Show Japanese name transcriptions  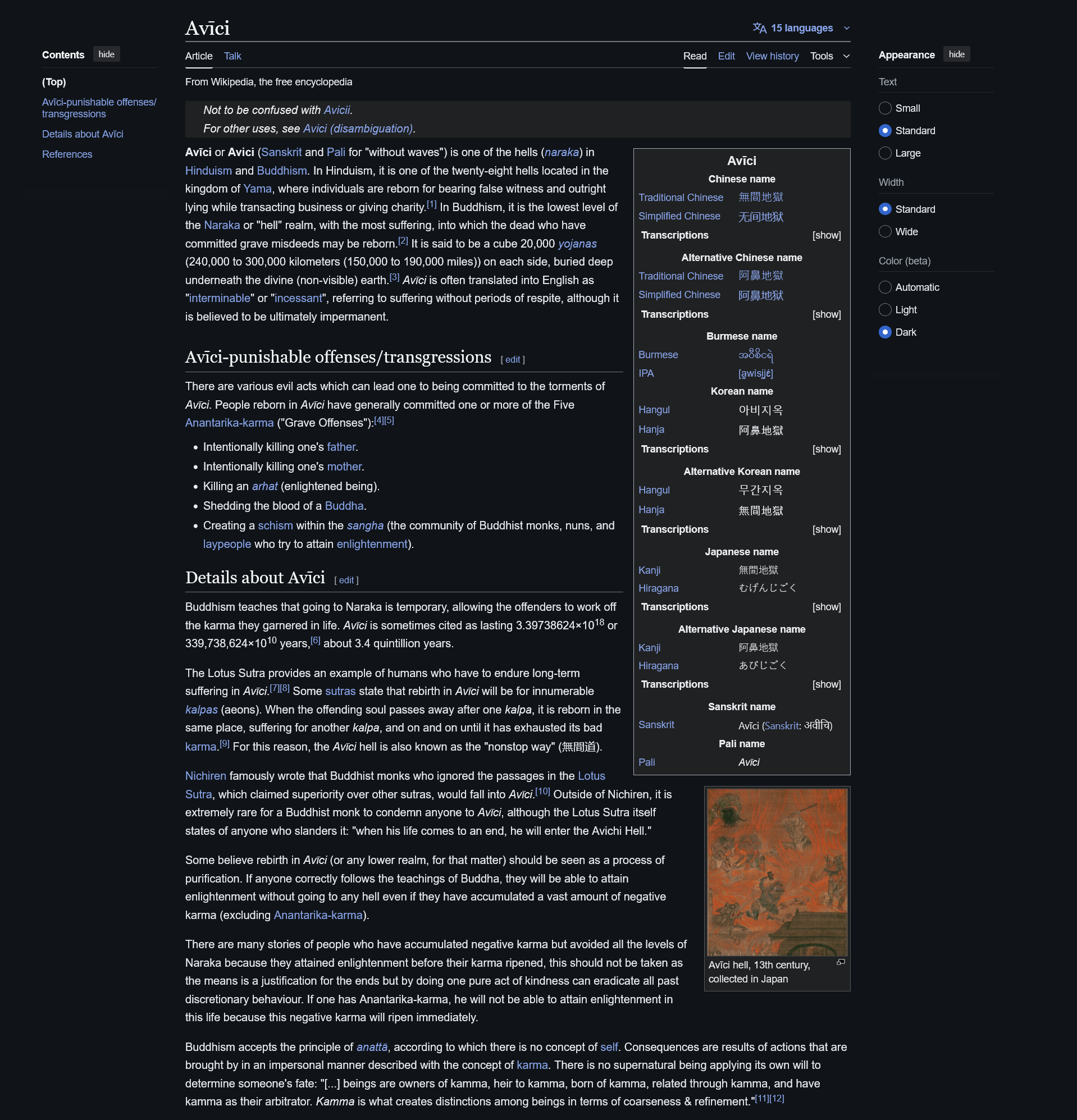827,607
